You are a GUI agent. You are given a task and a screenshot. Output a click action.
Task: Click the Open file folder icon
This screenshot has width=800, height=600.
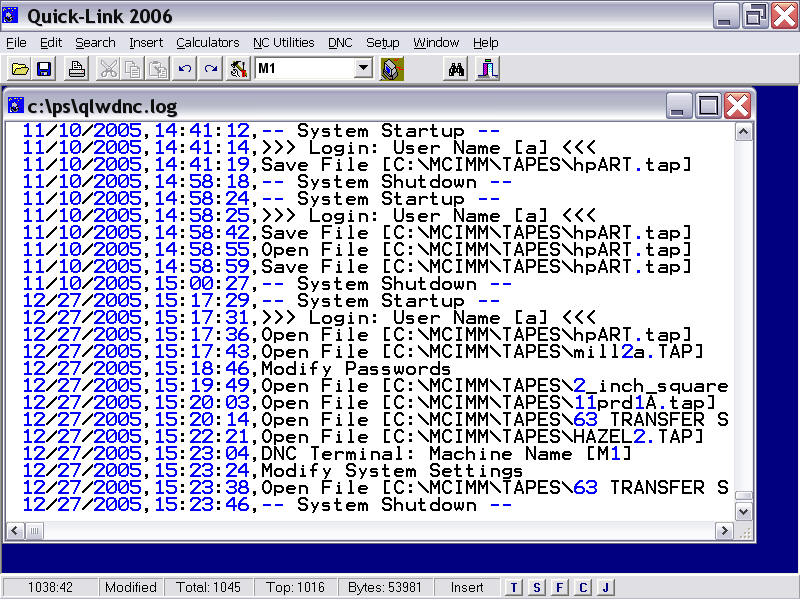point(20,69)
